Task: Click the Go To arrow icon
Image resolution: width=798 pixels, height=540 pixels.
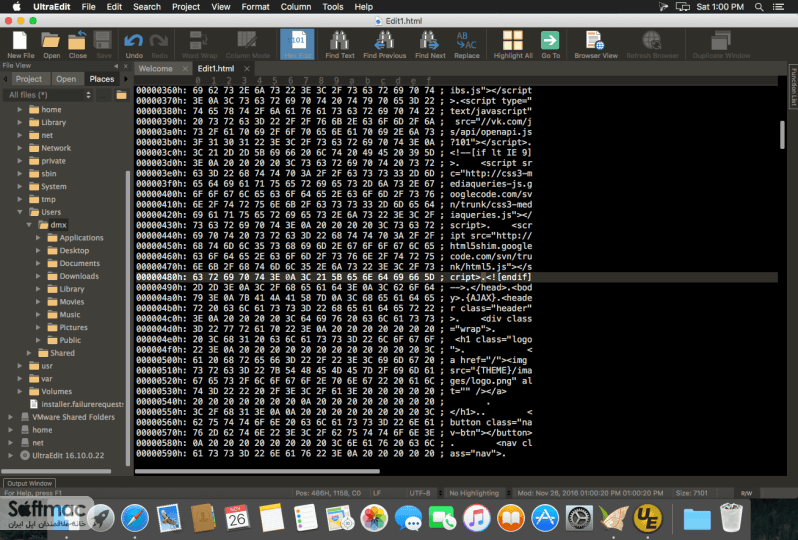Action: click(x=550, y=45)
